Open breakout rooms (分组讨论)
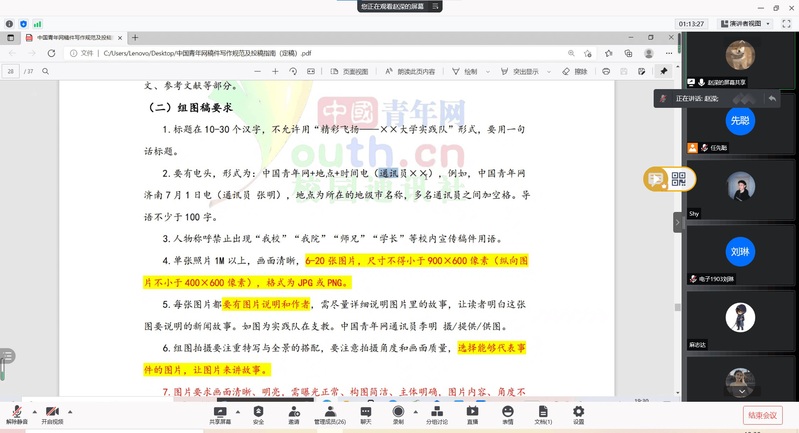799x433 pixels. click(x=437, y=415)
